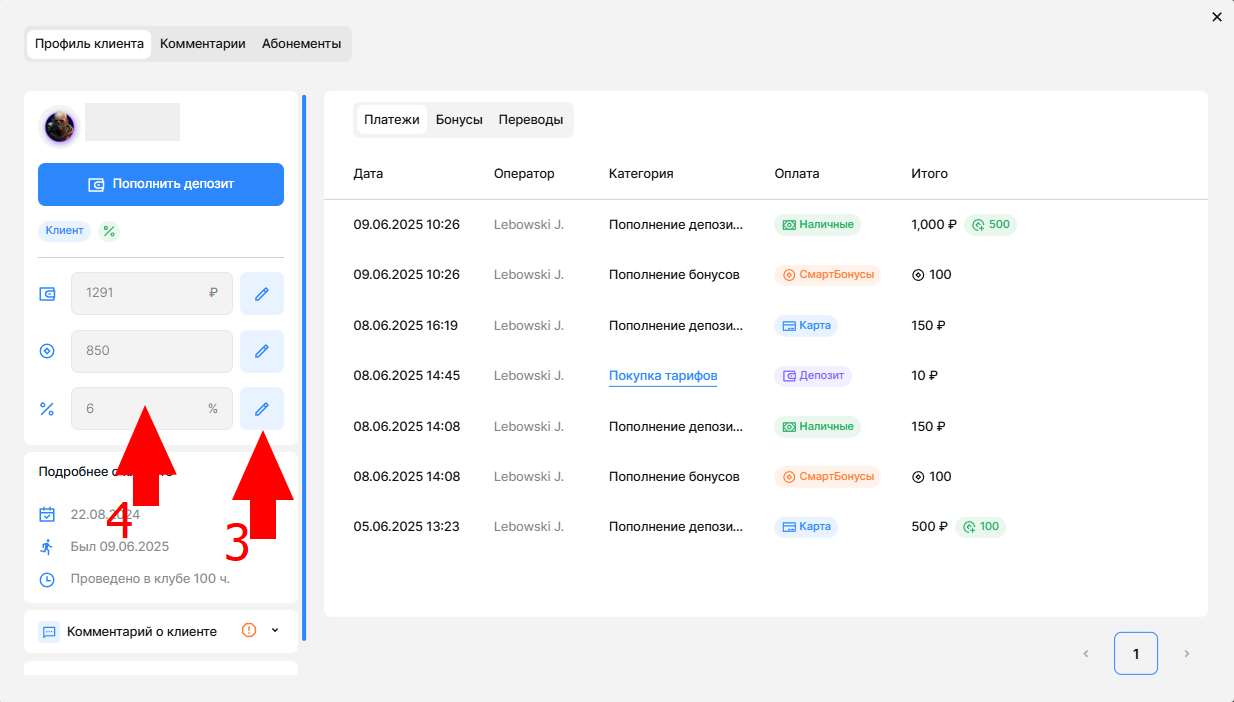Switch to the Комментарии tab

203,44
